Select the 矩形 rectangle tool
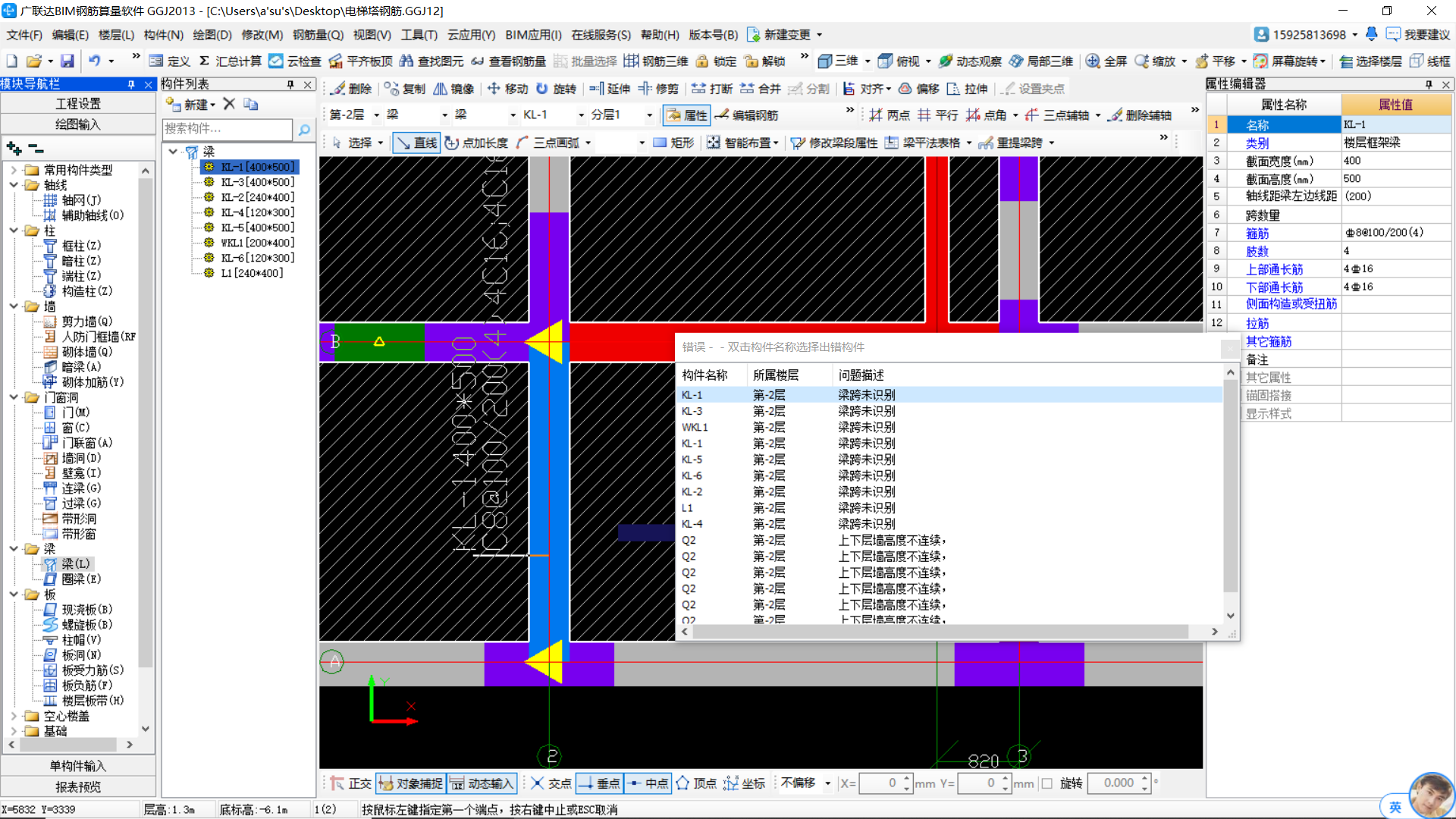Image resolution: width=1456 pixels, height=819 pixels. pos(673,143)
